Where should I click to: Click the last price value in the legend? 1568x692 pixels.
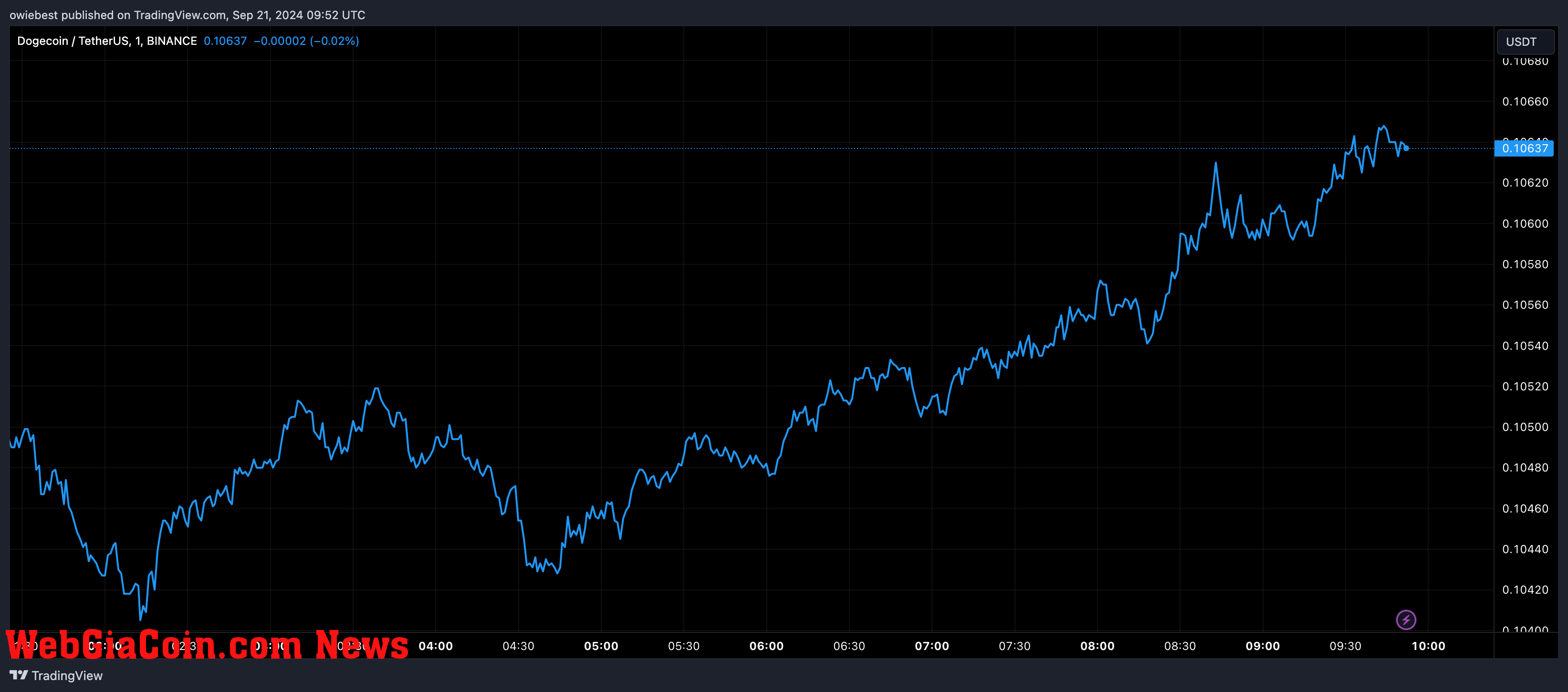[x=225, y=41]
